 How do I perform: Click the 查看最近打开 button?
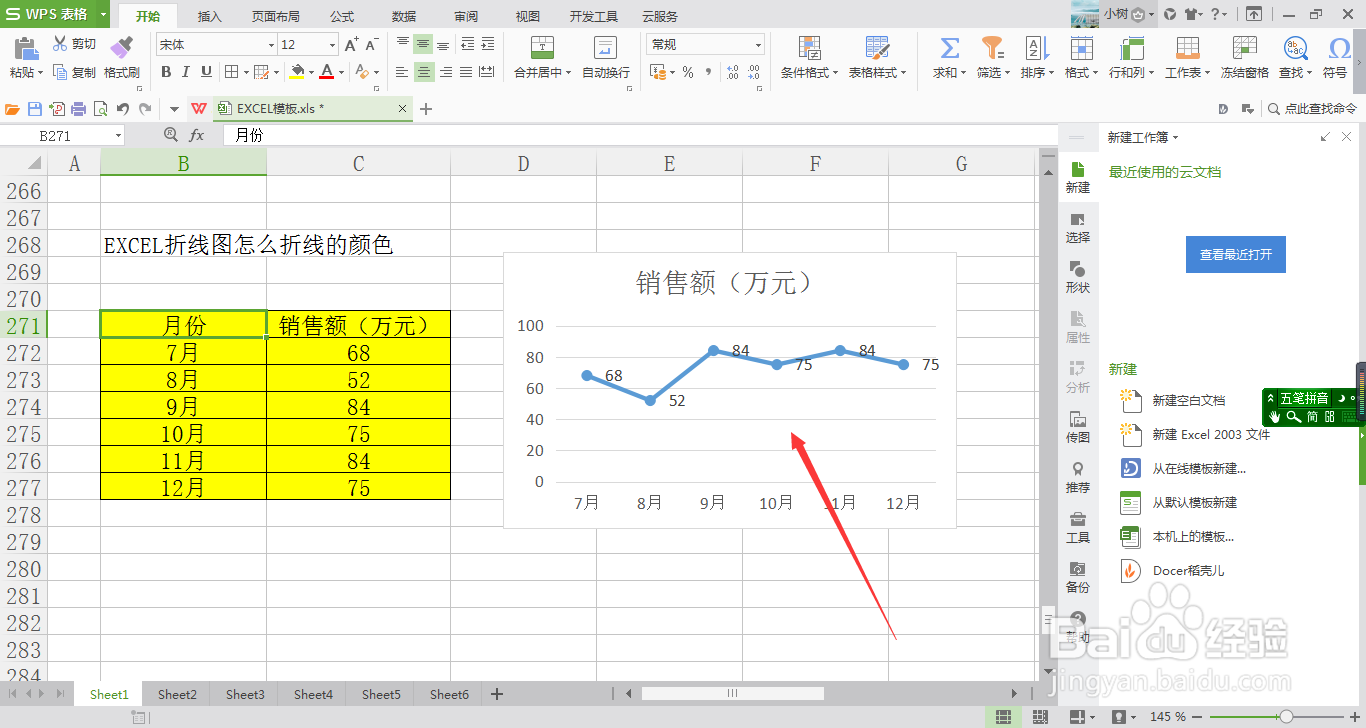1236,255
